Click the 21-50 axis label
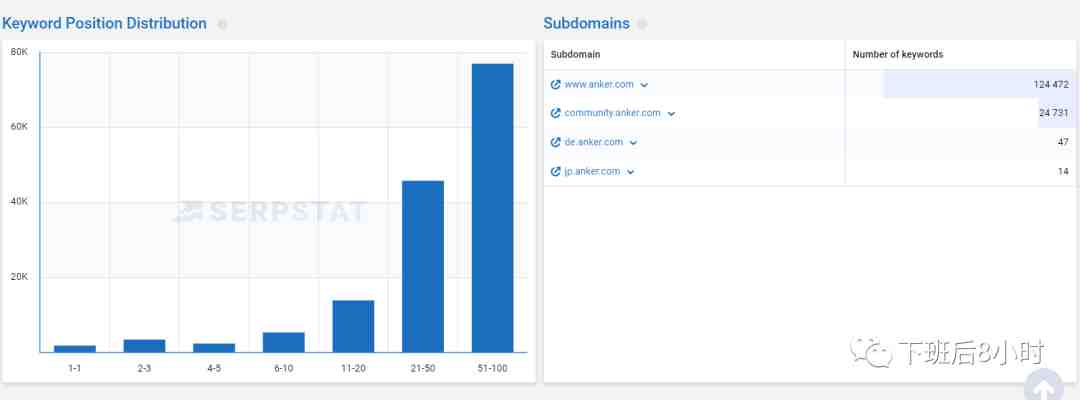Image resolution: width=1080 pixels, height=400 pixels. click(422, 369)
